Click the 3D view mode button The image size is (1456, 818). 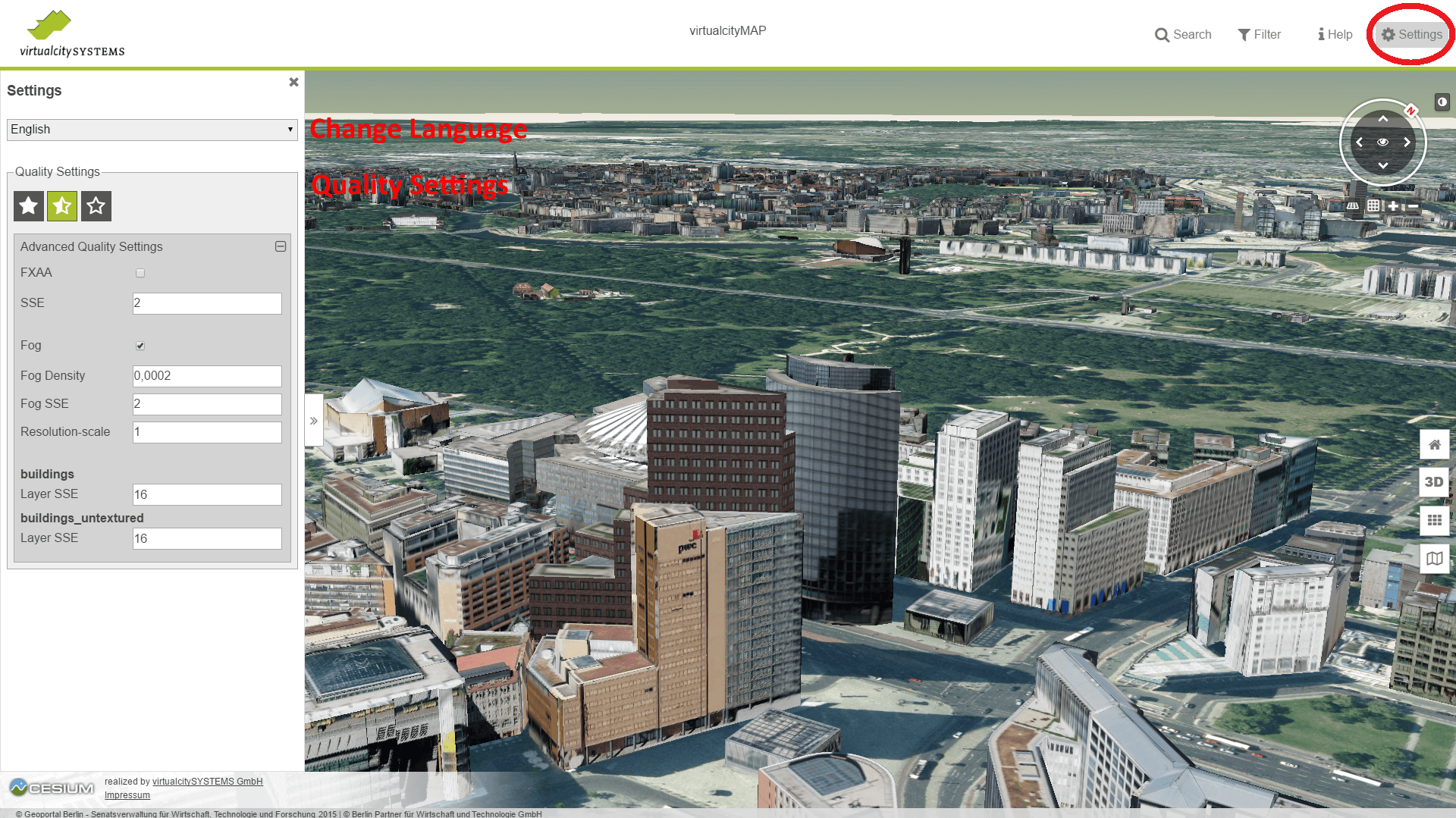(x=1434, y=482)
